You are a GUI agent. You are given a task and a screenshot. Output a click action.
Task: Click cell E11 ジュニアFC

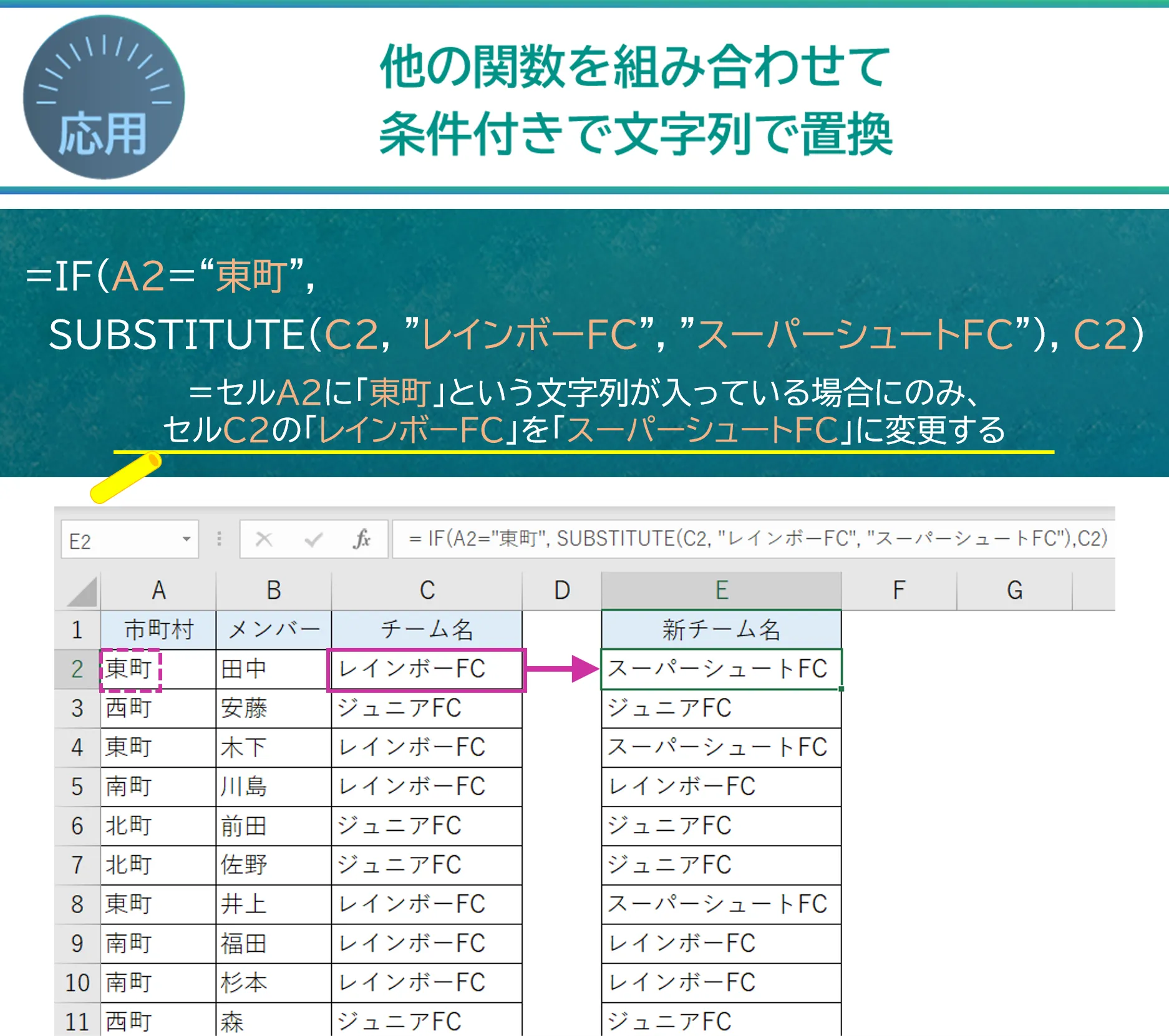[x=722, y=1020]
